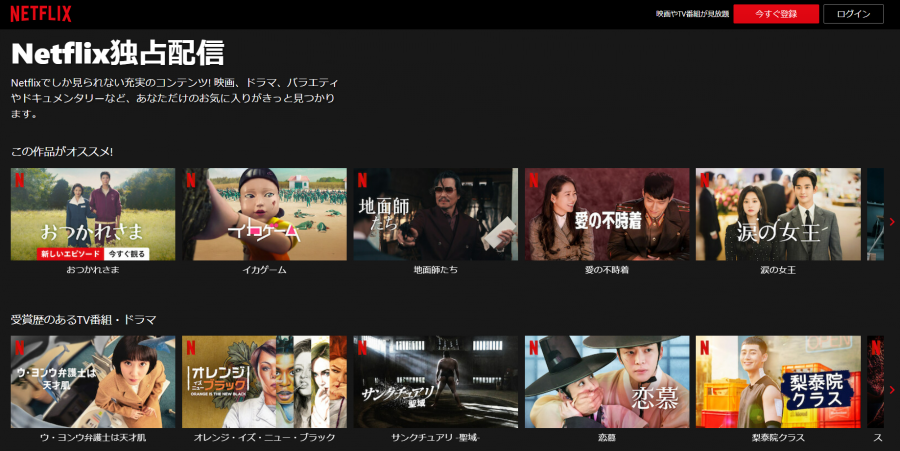Viewport: 900px width, 451px height.
Task: Advance the この作品がオススメ row with the right arrow
Action: tap(891, 221)
